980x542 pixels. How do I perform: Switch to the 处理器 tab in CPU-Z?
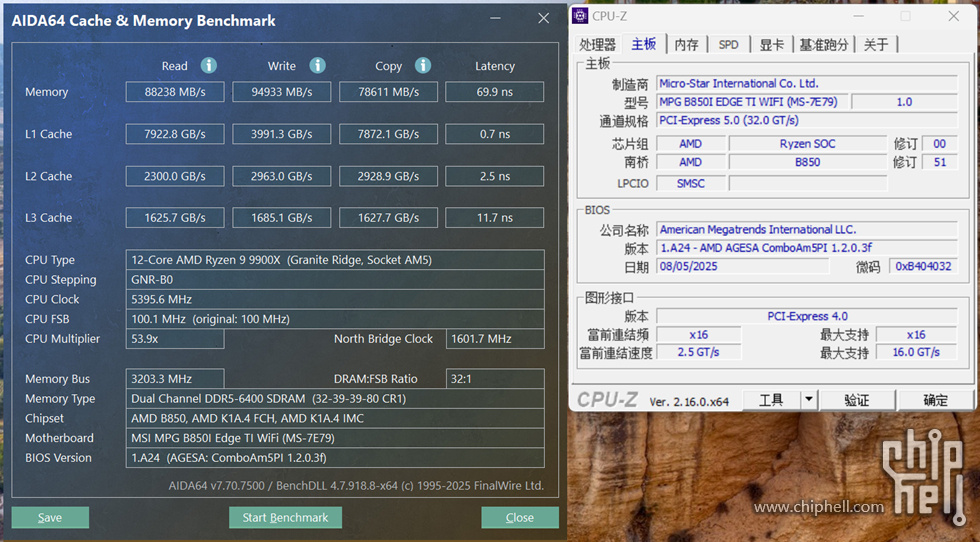tap(598, 44)
